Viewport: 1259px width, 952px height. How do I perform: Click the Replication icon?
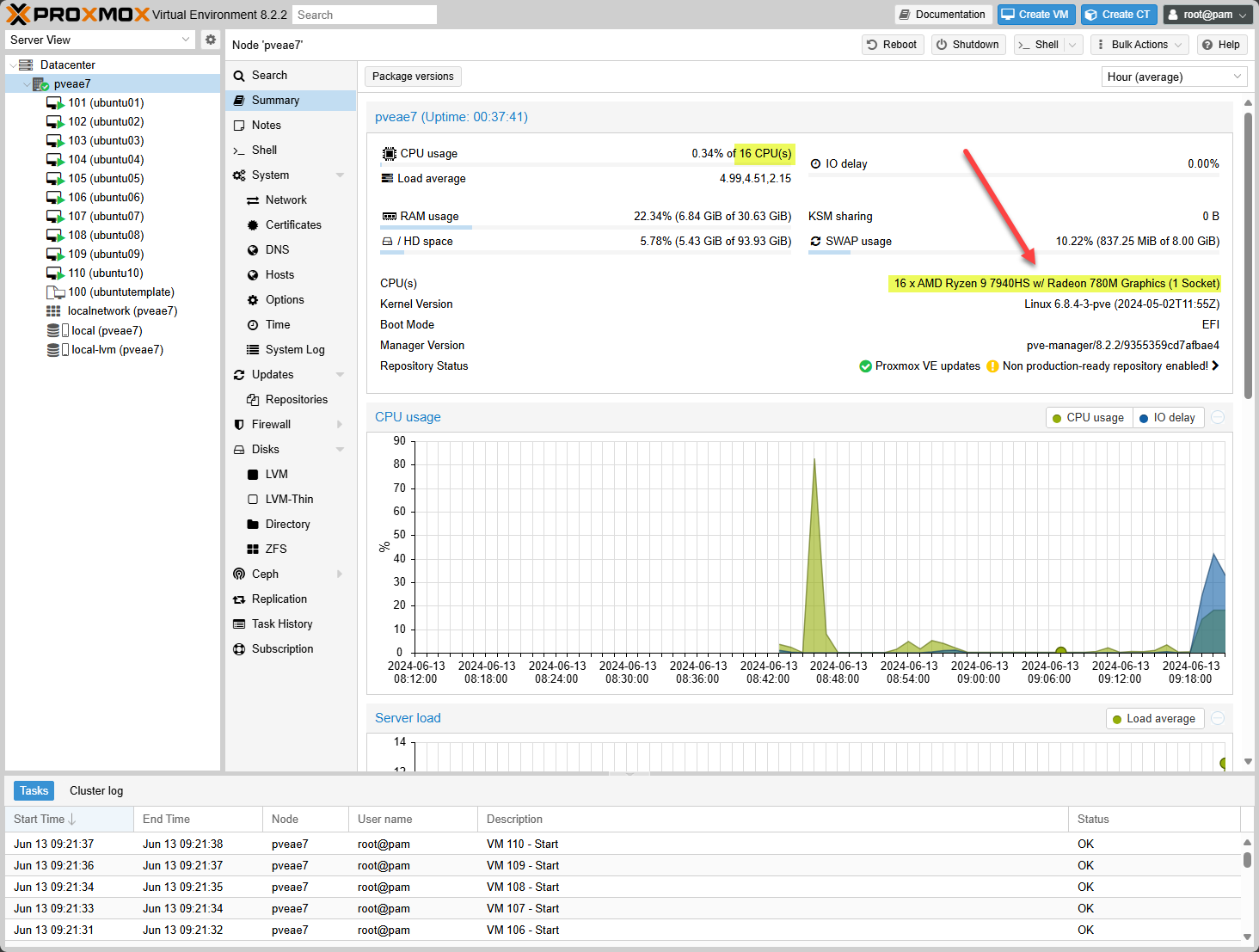click(x=239, y=599)
